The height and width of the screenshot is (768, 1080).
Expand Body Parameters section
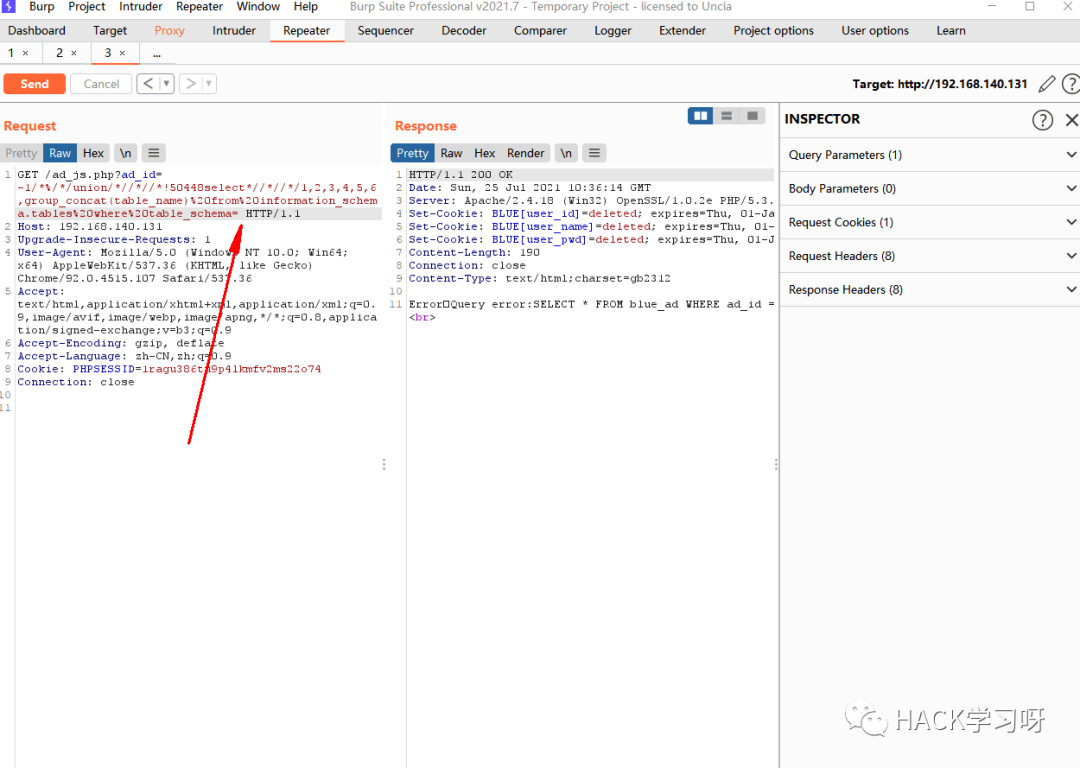(930, 189)
